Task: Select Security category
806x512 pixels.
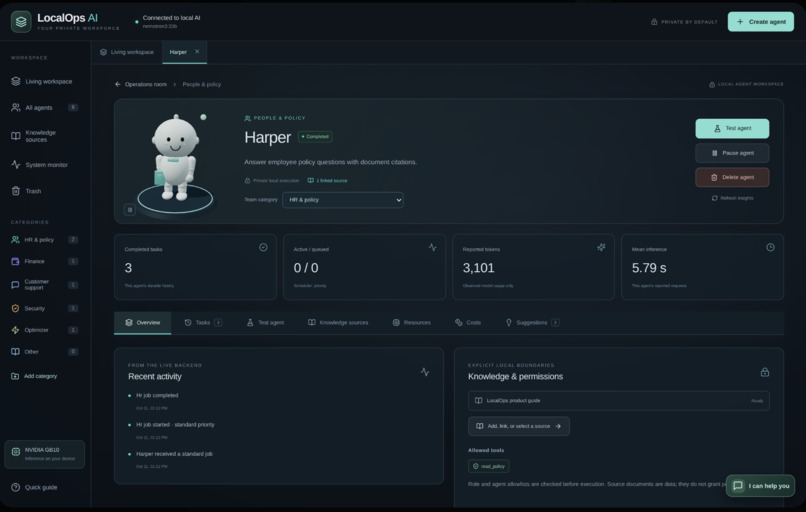Action: click(x=44, y=308)
